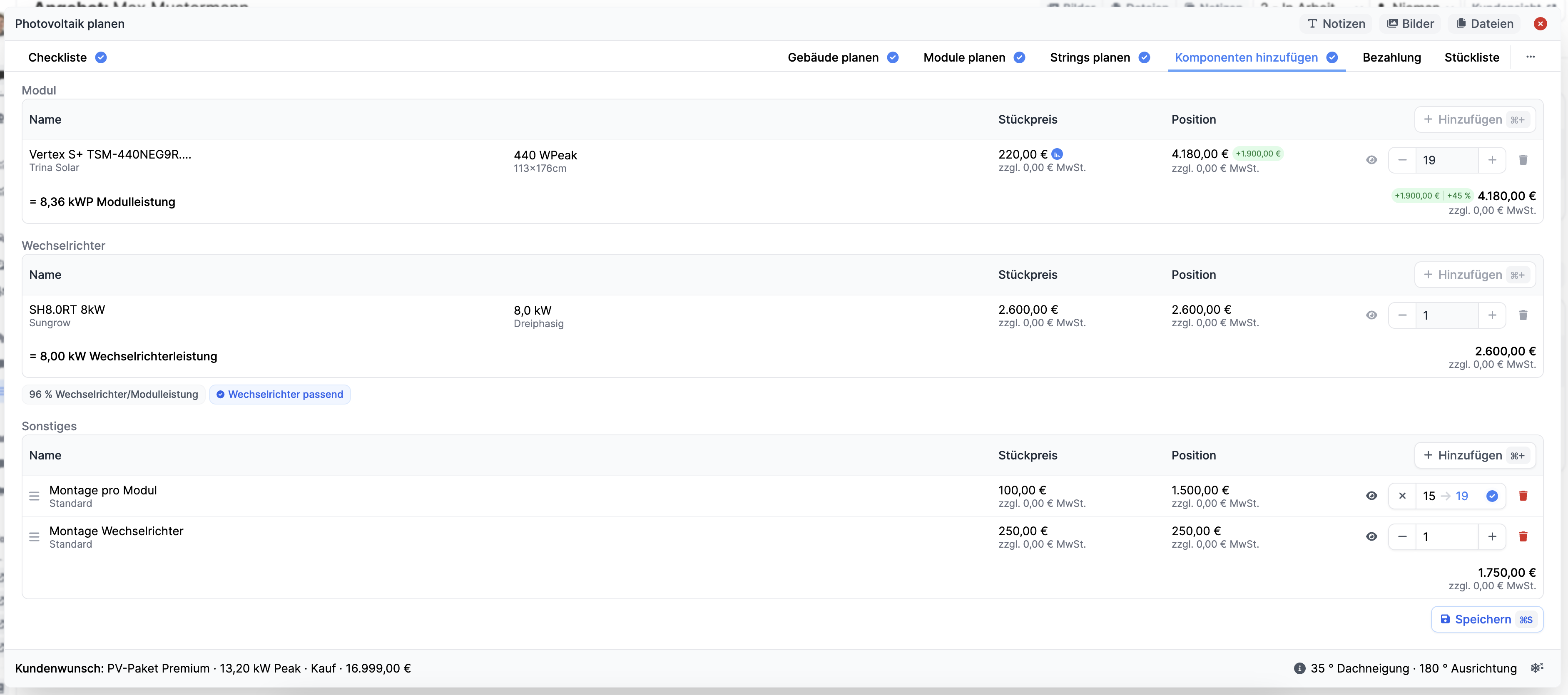Click the snowflake icon at bottom right
The width and height of the screenshot is (1568, 695).
(1536, 668)
